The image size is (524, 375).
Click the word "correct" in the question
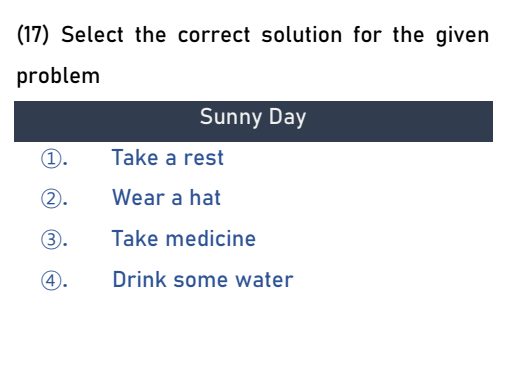click(x=214, y=35)
